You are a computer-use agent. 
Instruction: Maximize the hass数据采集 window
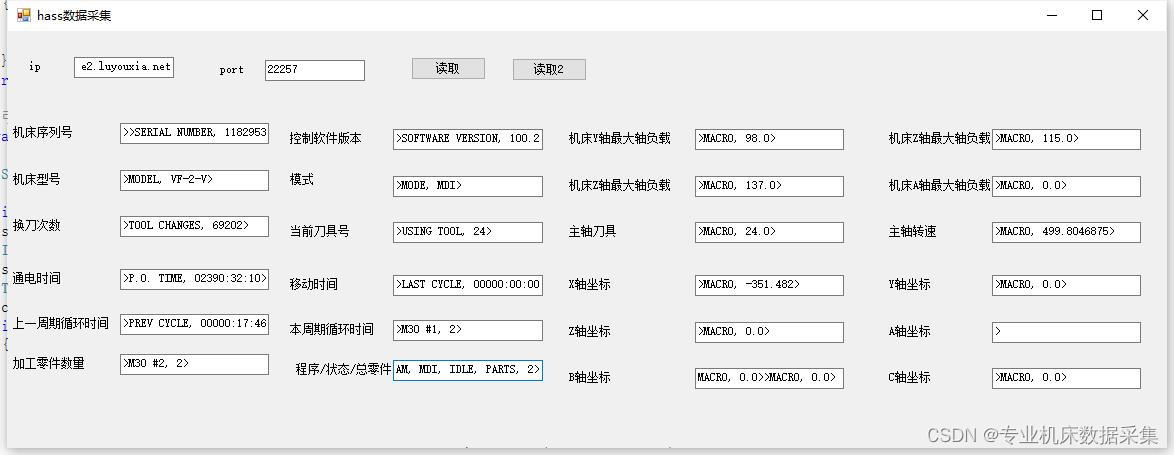[x=1097, y=15]
